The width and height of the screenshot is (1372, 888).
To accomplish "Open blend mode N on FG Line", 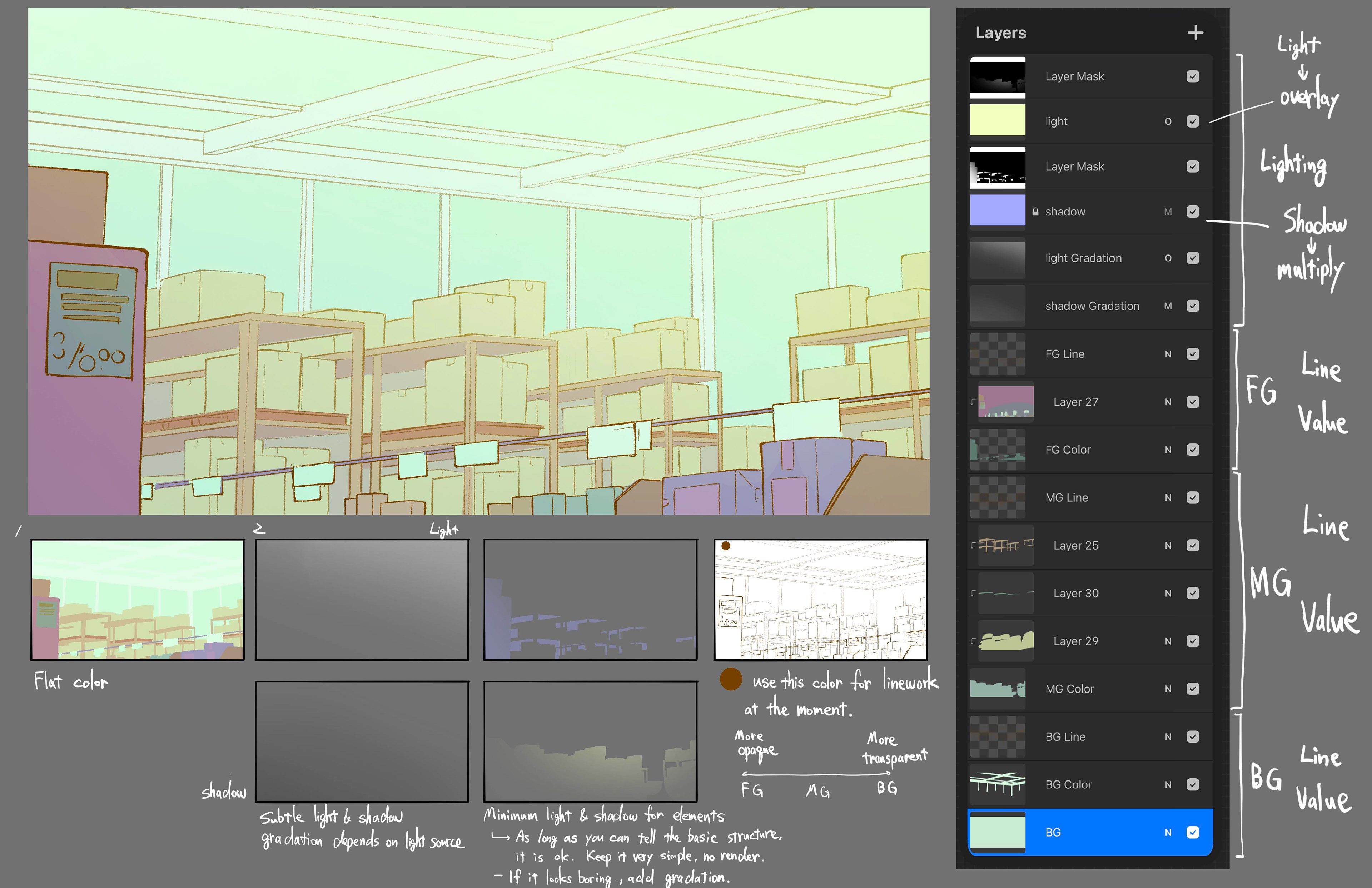I will coord(1168,354).
